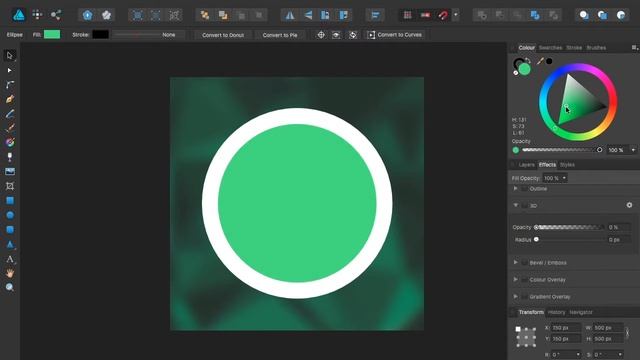Flip the selection vertically

[x=308, y=16]
